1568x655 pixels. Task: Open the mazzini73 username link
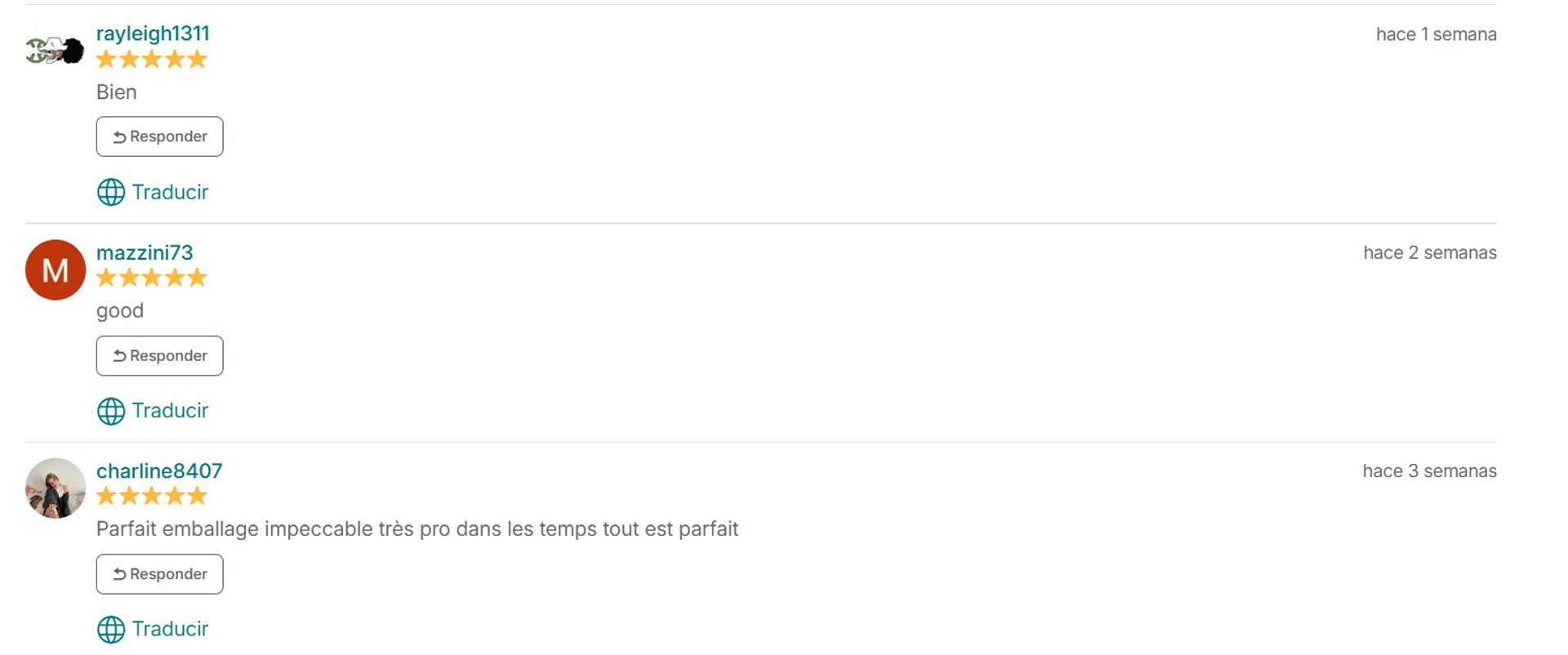pos(145,252)
